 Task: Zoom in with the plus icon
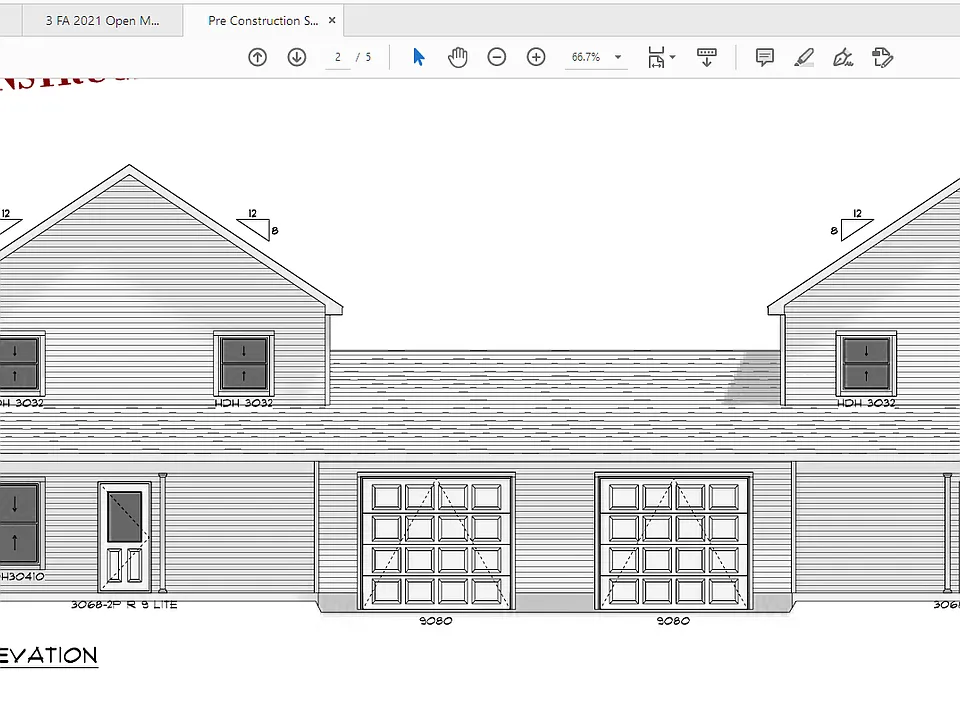click(x=536, y=57)
